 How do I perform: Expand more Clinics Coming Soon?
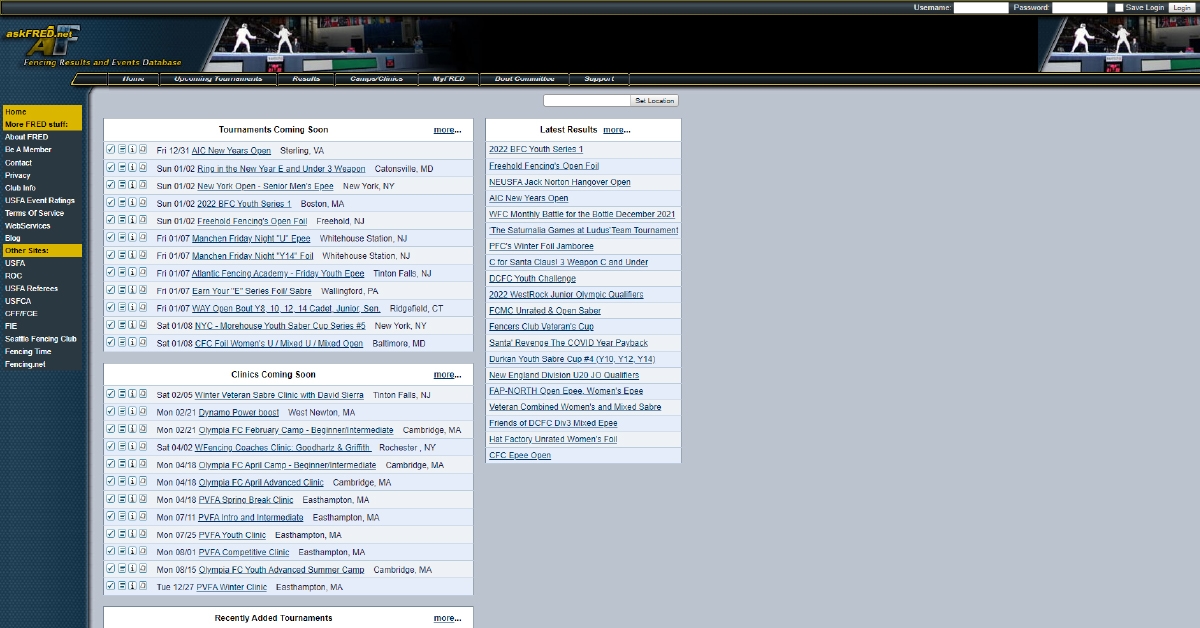pos(447,375)
